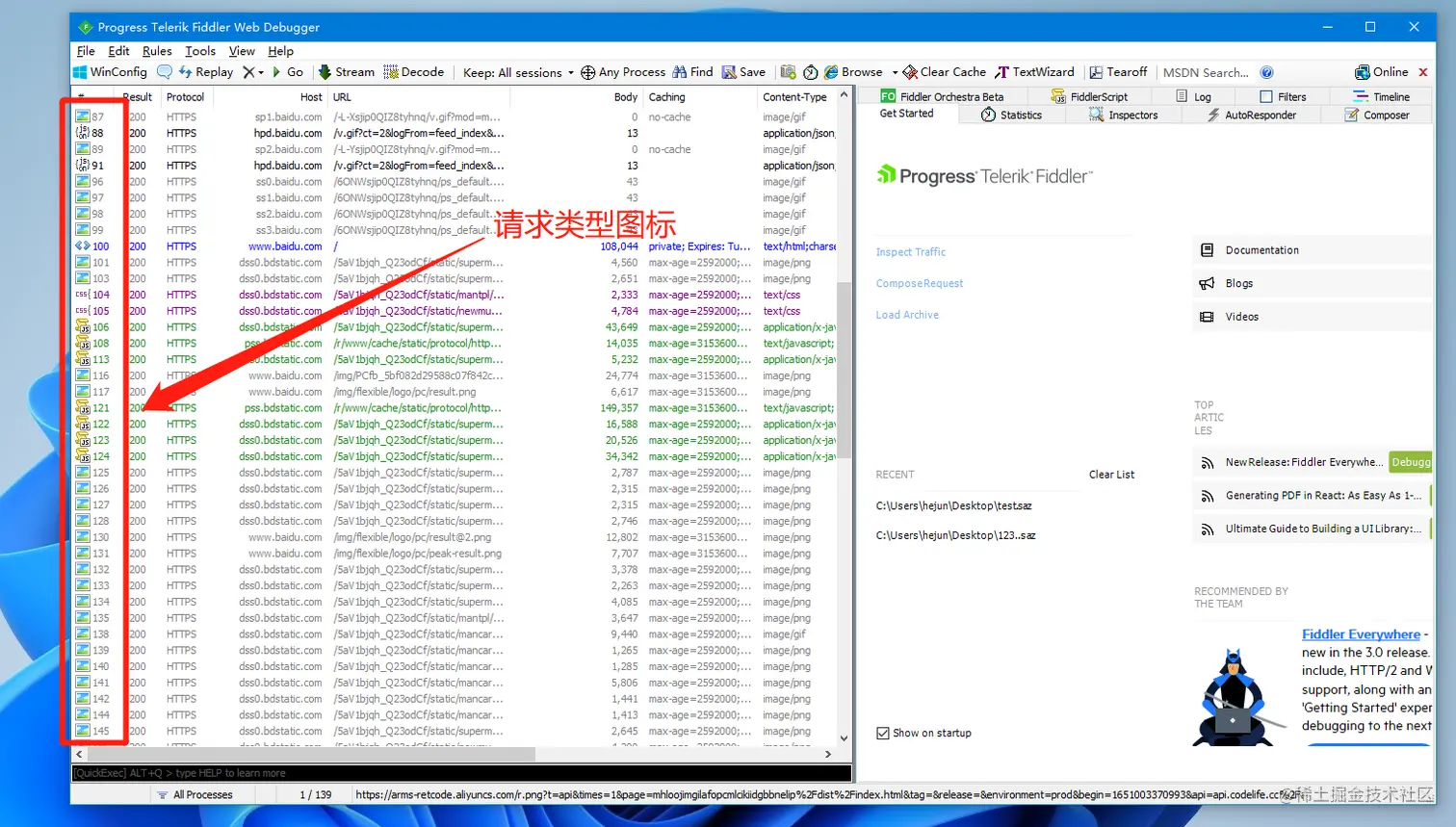
Task: Switch to the AutoResponder tab
Action: click(1252, 115)
